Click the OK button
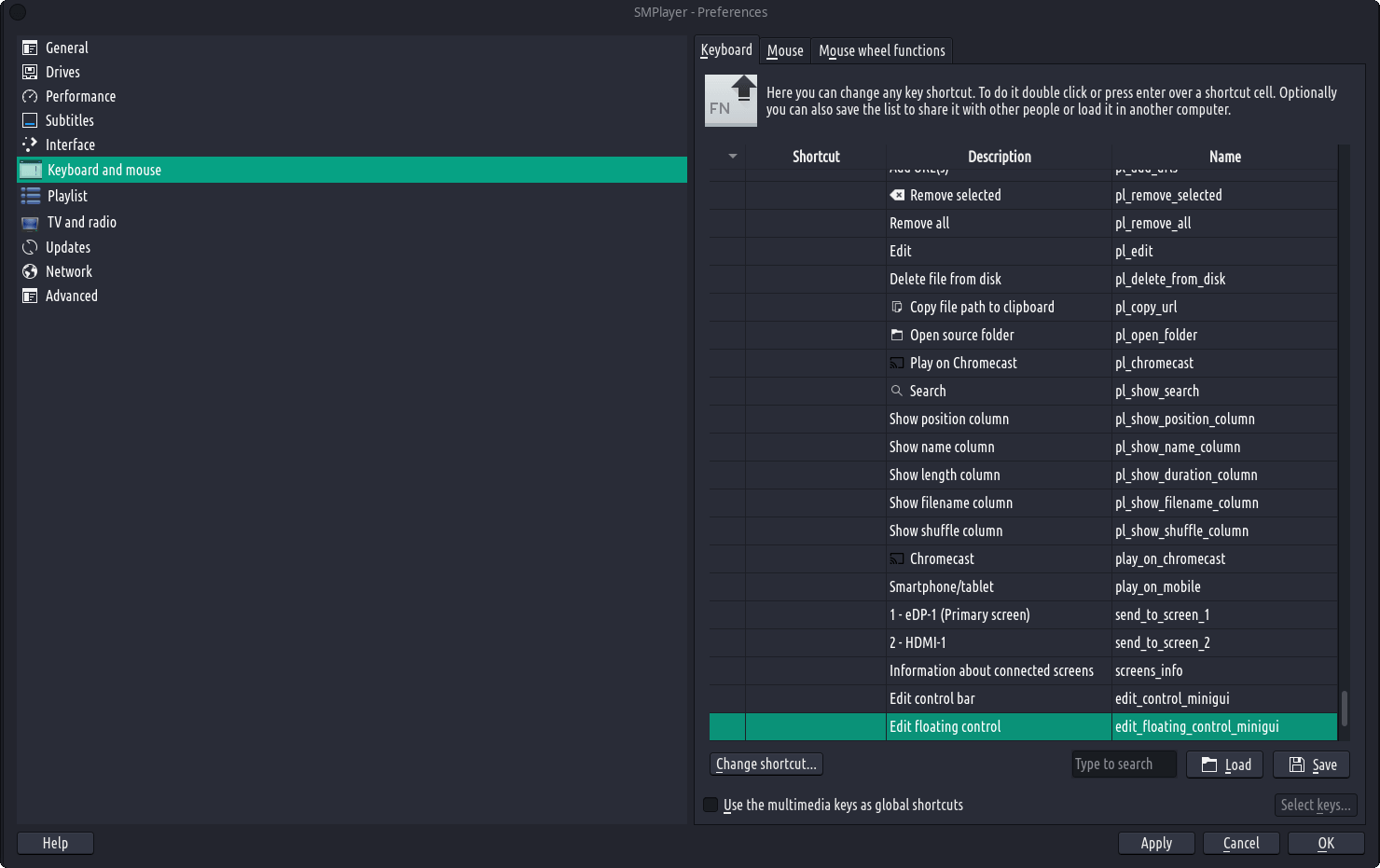Viewport: 1380px width, 868px height. (x=1326, y=843)
